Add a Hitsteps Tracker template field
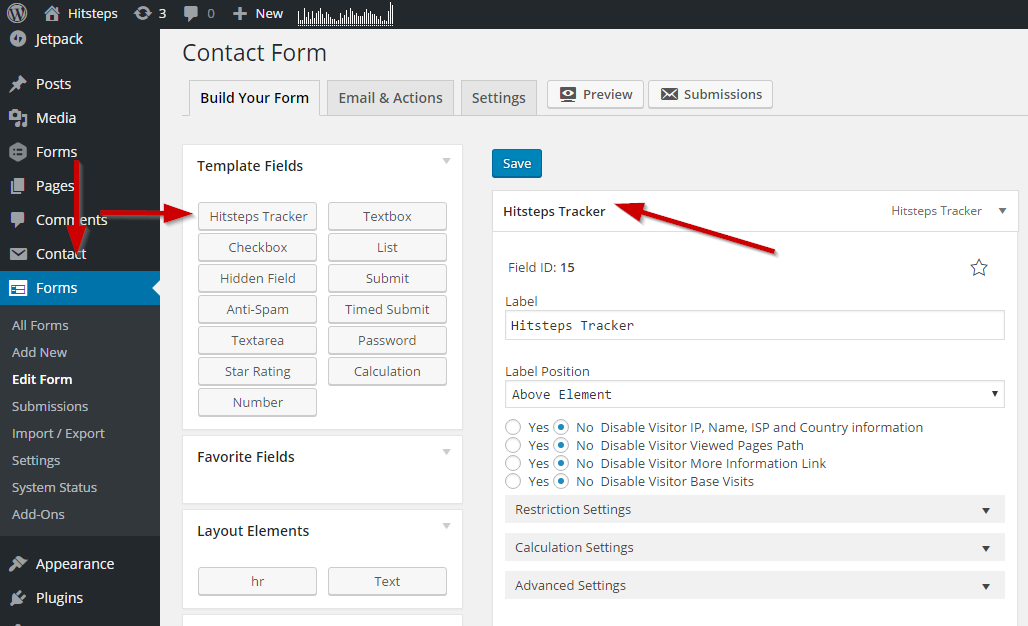 point(258,216)
